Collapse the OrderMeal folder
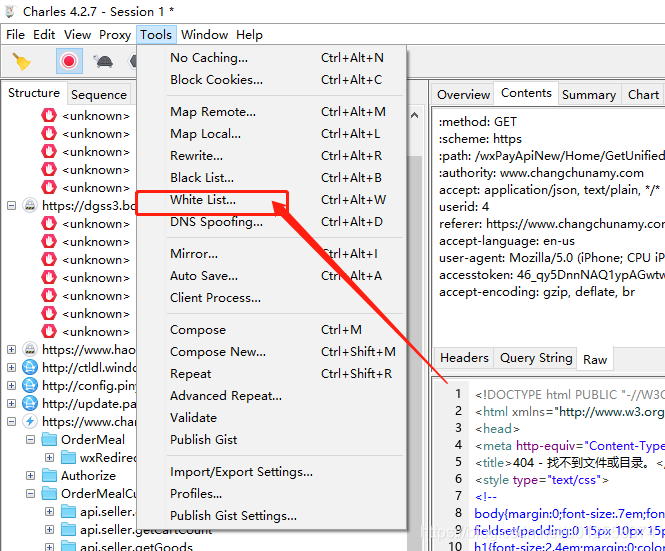The image size is (665, 551). pos(31,439)
